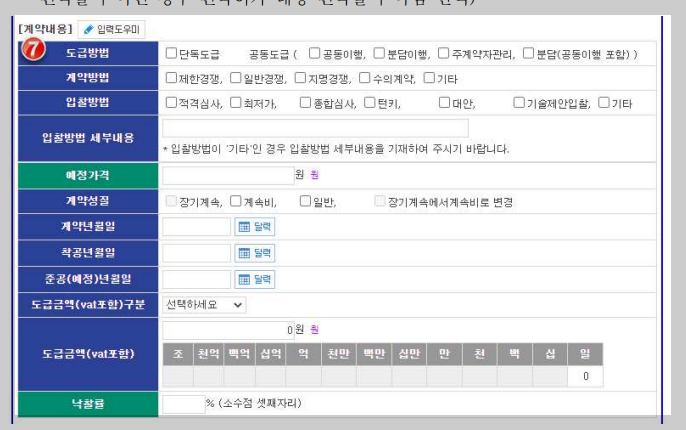Check 최저가 bidding method

(235, 102)
